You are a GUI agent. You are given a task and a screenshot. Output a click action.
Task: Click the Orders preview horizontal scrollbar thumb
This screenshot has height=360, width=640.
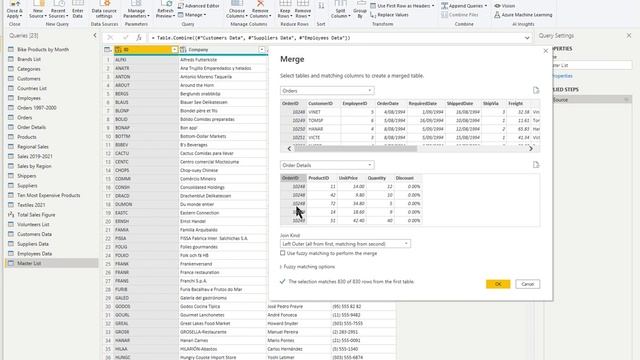(x=356, y=149)
